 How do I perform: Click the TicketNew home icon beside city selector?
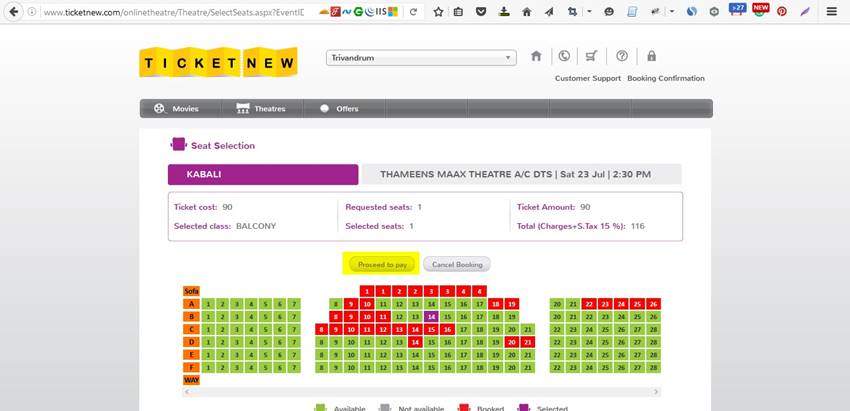point(536,56)
